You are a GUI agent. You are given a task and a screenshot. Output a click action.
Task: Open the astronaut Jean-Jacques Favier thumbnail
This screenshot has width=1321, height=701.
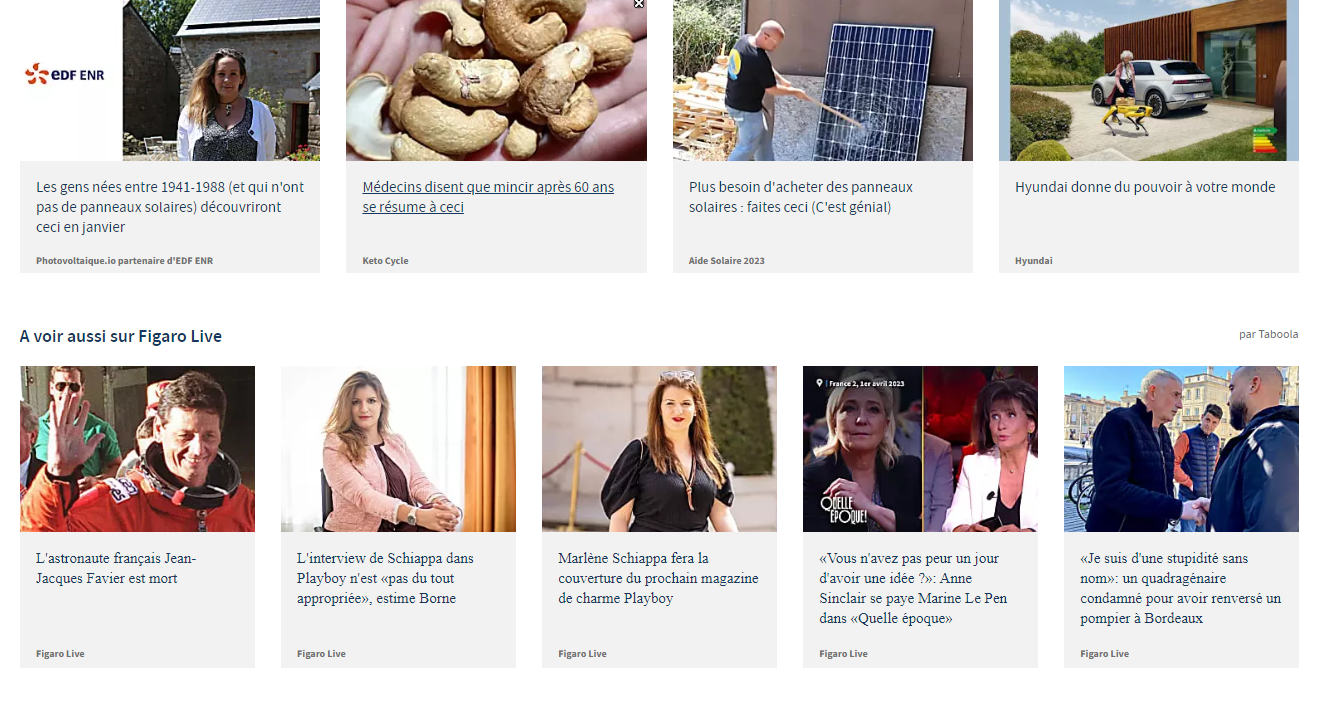(x=137, y=449)
